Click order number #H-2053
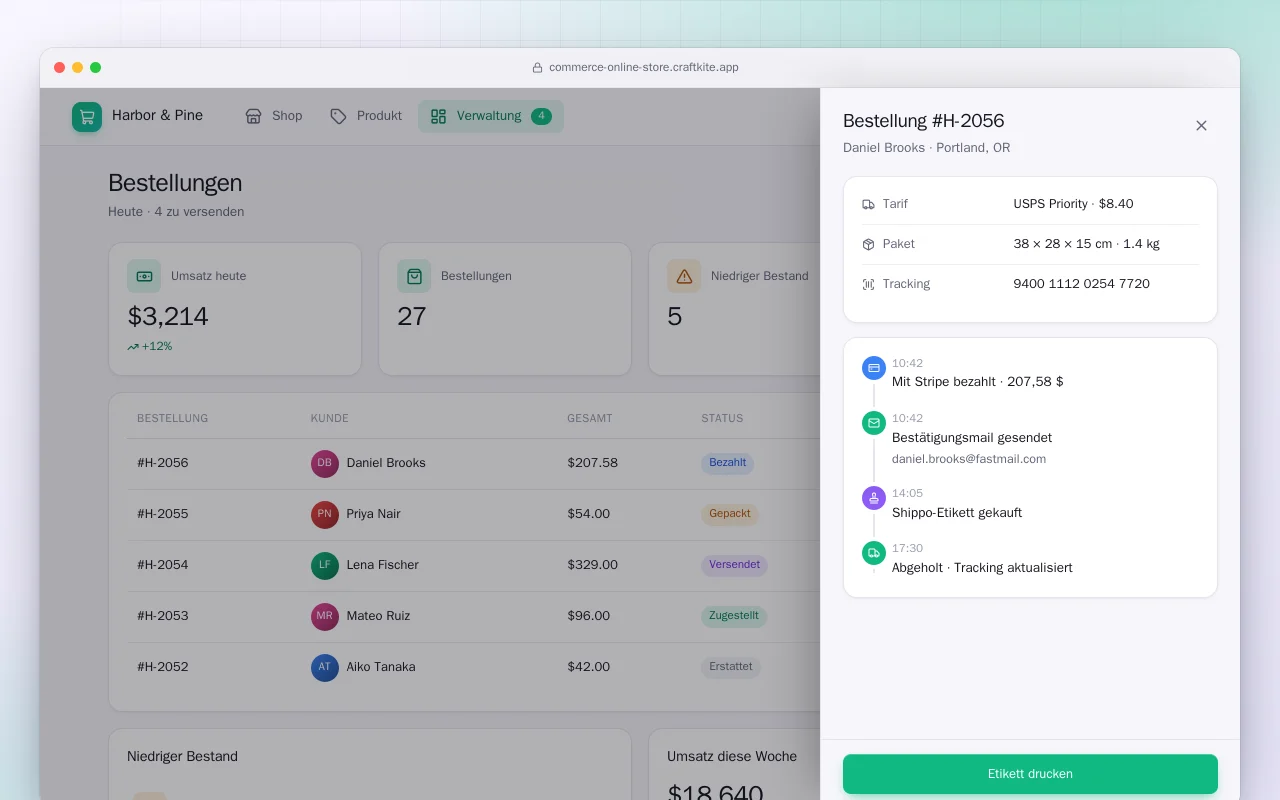The height and width of the screenshot is (800, 1280). (163, 616)
